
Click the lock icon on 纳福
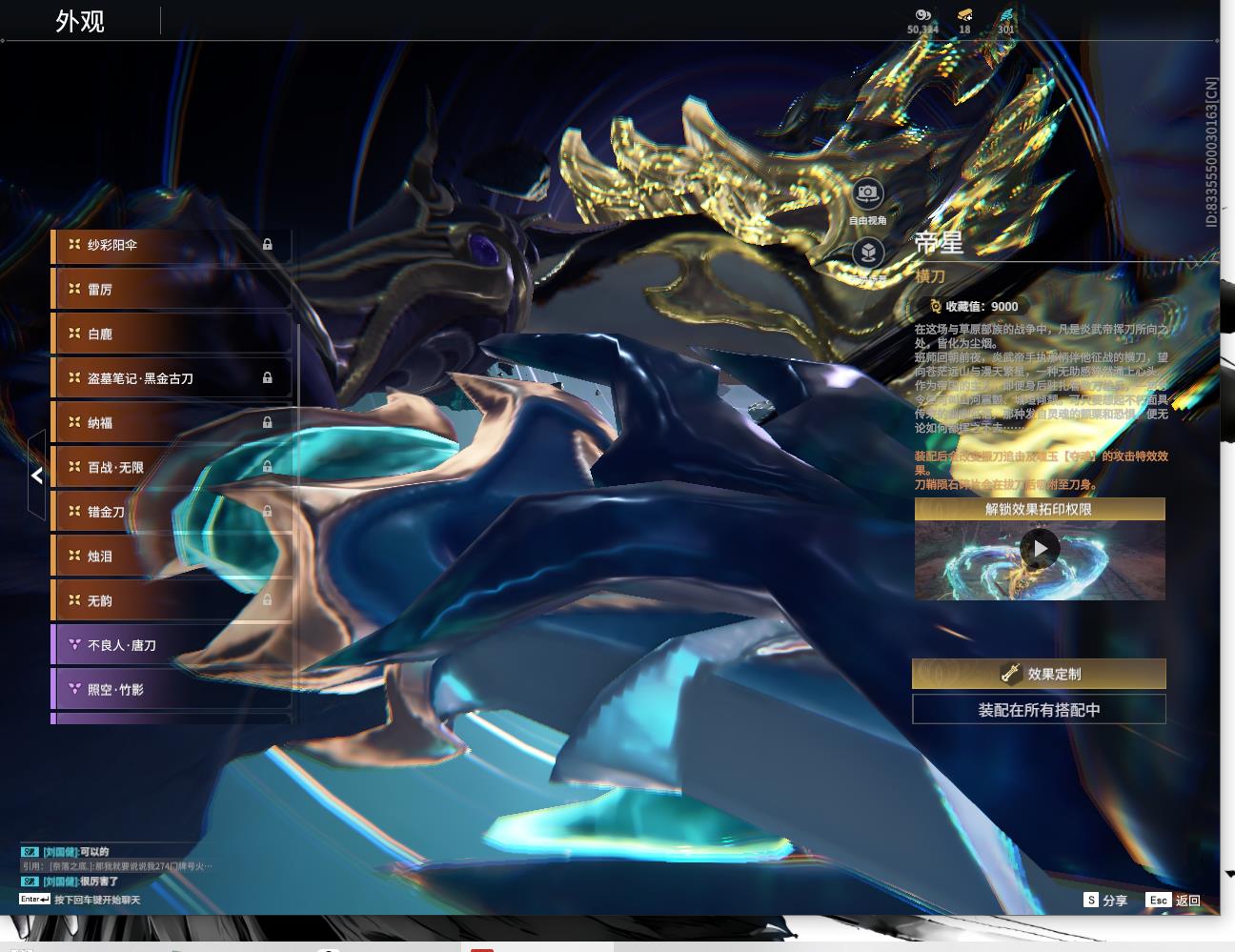click(268, 422)
